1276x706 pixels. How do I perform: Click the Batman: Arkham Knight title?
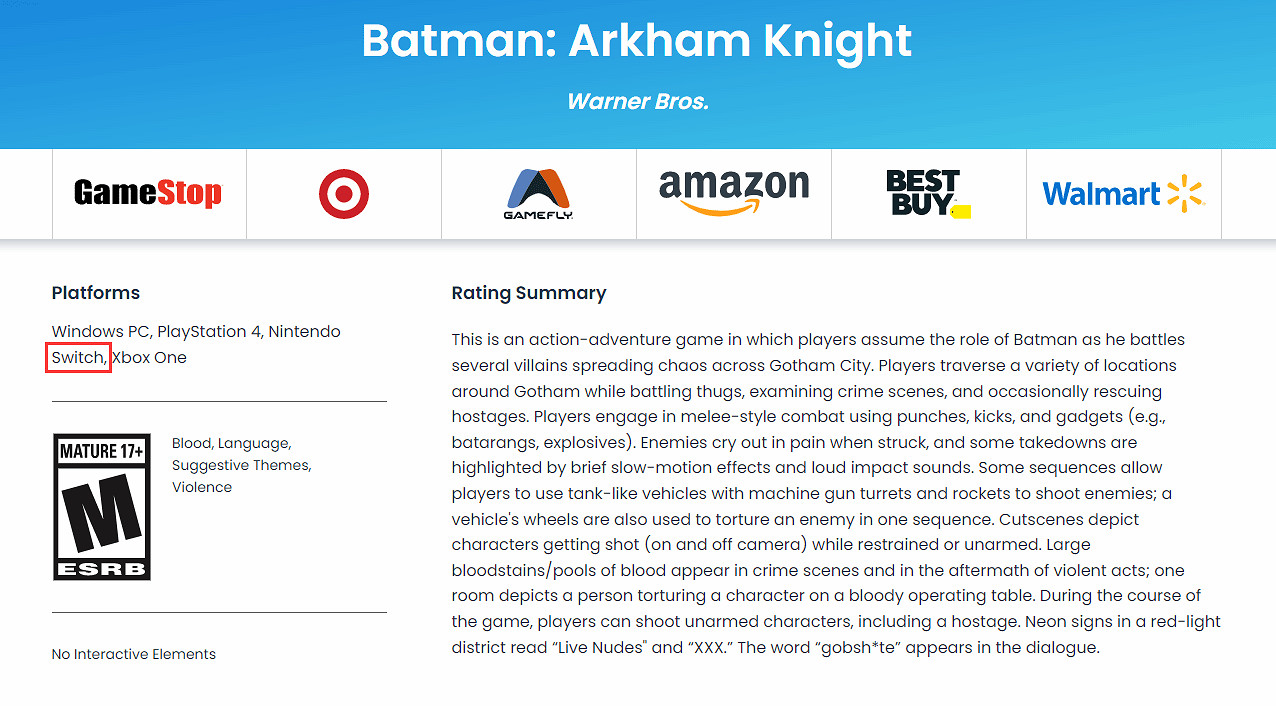[x=637, y=40]
